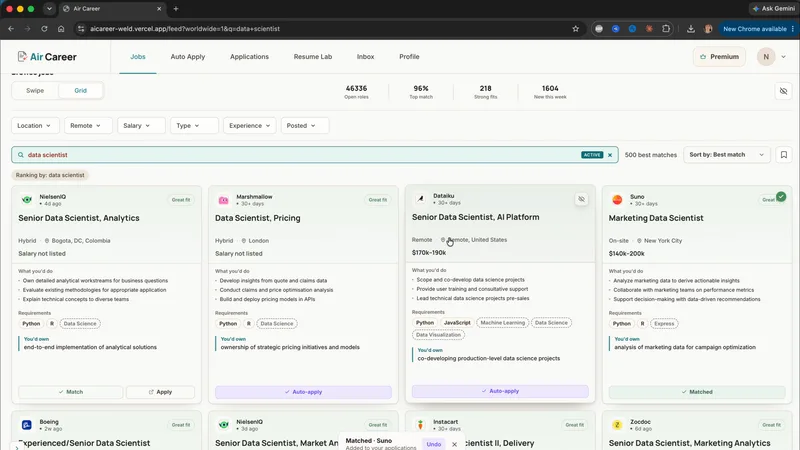Open the Inbox tab
Image resolution: width=800 pixels, height=450 pixels.
[x=365, y=57]
